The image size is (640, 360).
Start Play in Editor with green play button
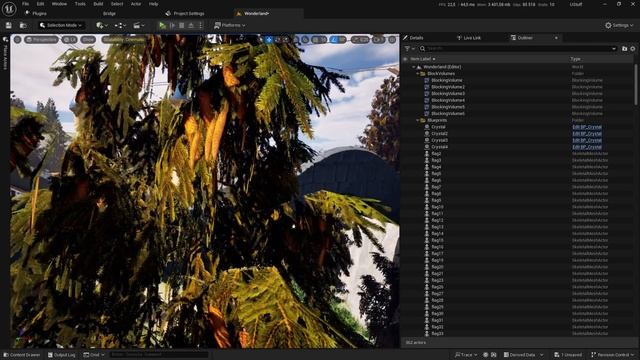coord(162,25)
